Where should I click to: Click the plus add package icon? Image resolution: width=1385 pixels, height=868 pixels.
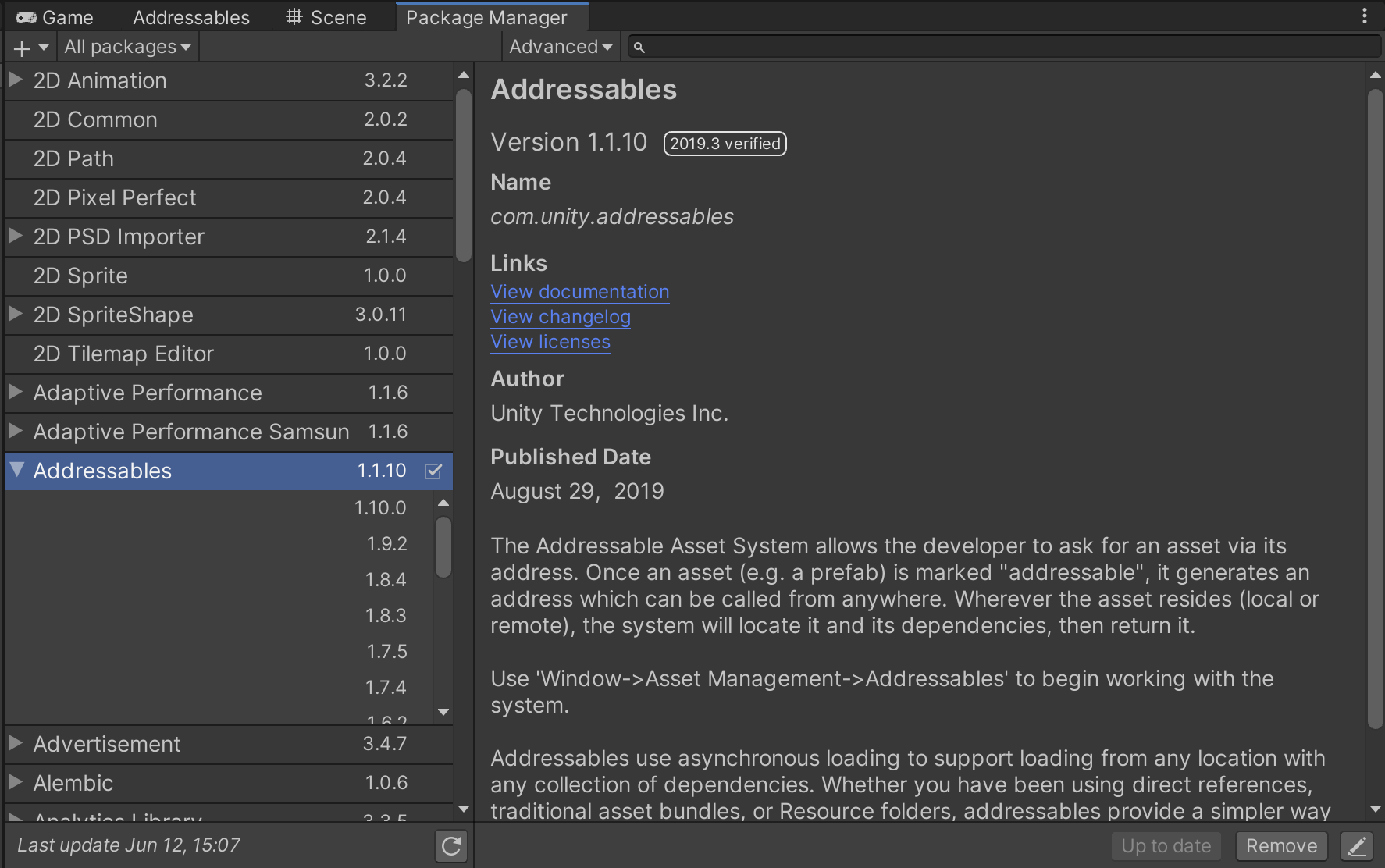click(22, 48)
